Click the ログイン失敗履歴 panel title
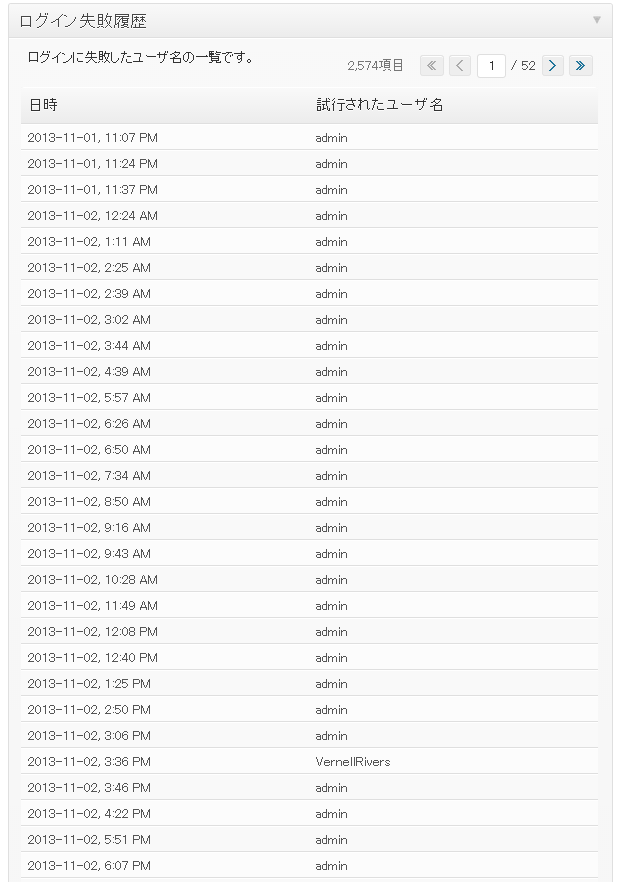 (x=83, y=21)
